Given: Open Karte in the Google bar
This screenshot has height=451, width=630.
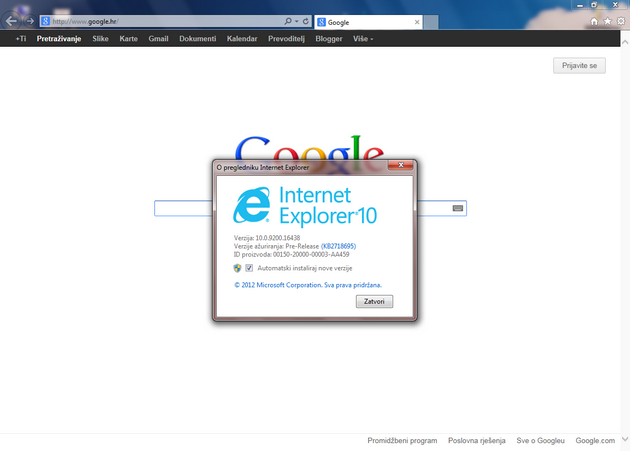Looking at the screenshot, I should click(129, 39).
